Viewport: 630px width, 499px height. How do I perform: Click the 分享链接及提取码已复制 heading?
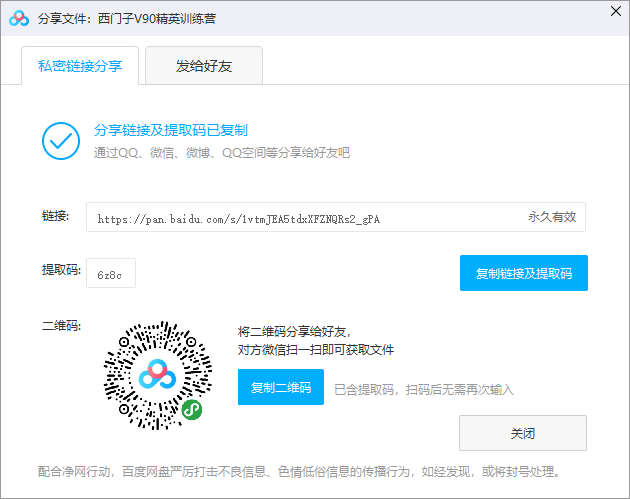click(170, 130)
